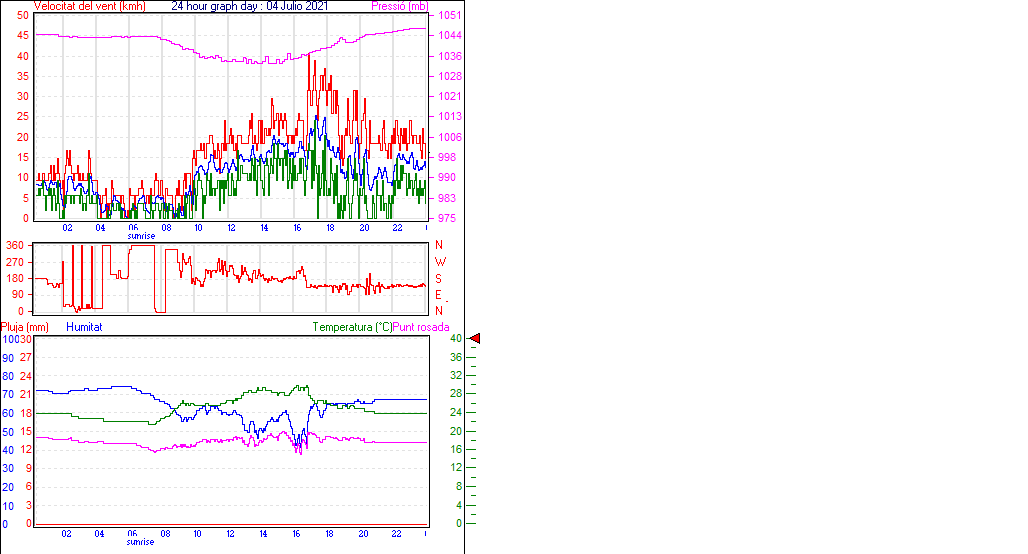Click the W compass letter beside wind direction graph
1028x554 pixels.
point(439,262)
